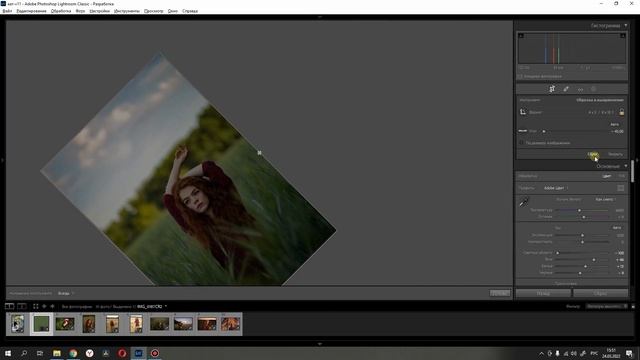Image resolution: width=640 pixels, height=360 pixels.
Task: Go forward with the right arrow in filmstrip bar
Action: 52,306
